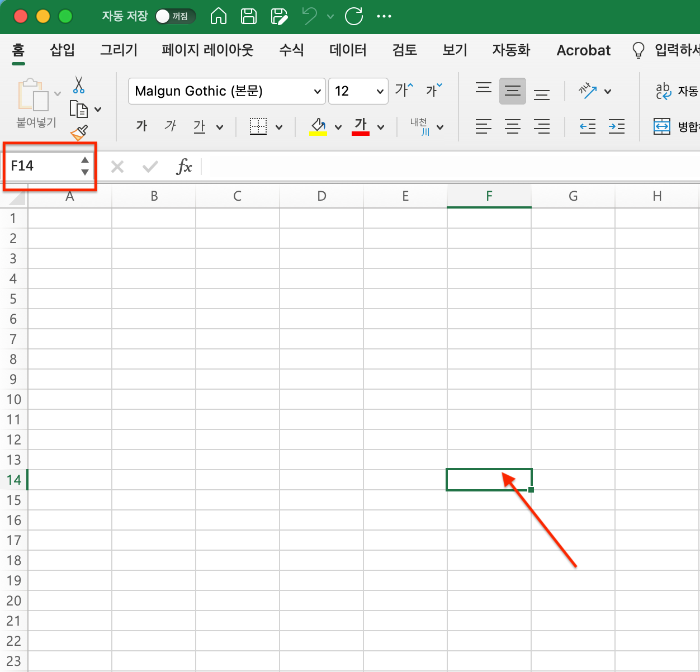Screen dimensions: 700x672
Task: Open the 페이지 레이아웃 tab
Action: pos(208,50)
